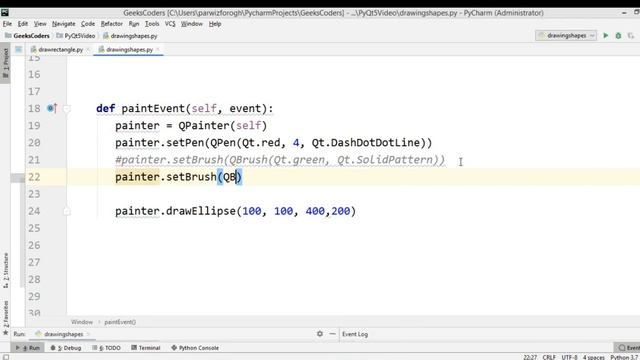Open the Terminal tool window button
640x360 pixels.
point(146,348)
